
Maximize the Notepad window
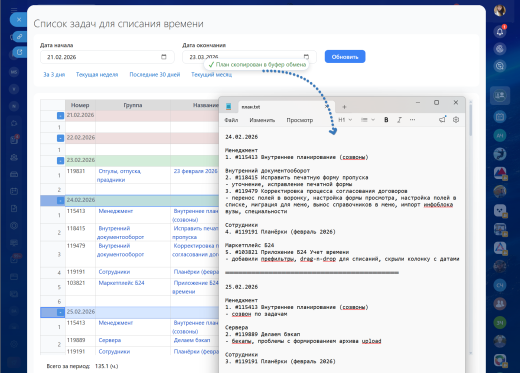tap(436, 103)
